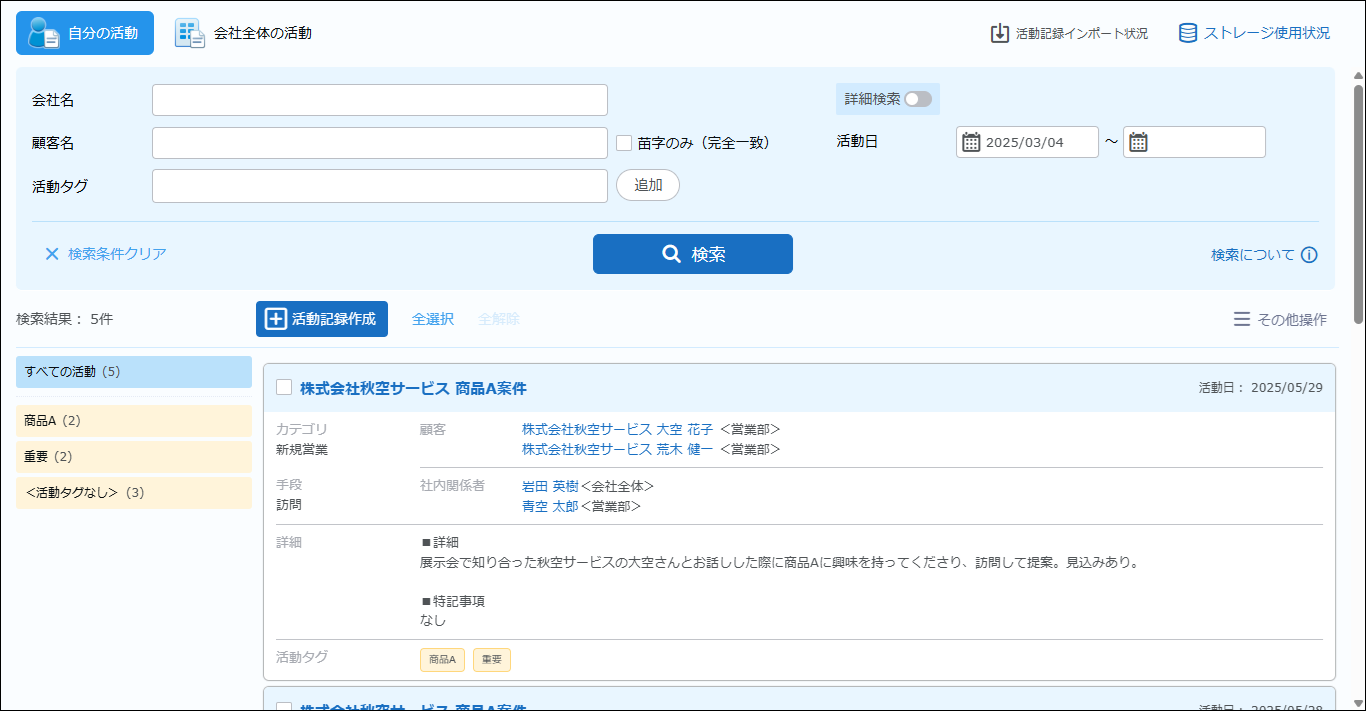Click the X icon for 検索条件クリア
Screen dimensions: 1366x711
[x=52, y=254]
